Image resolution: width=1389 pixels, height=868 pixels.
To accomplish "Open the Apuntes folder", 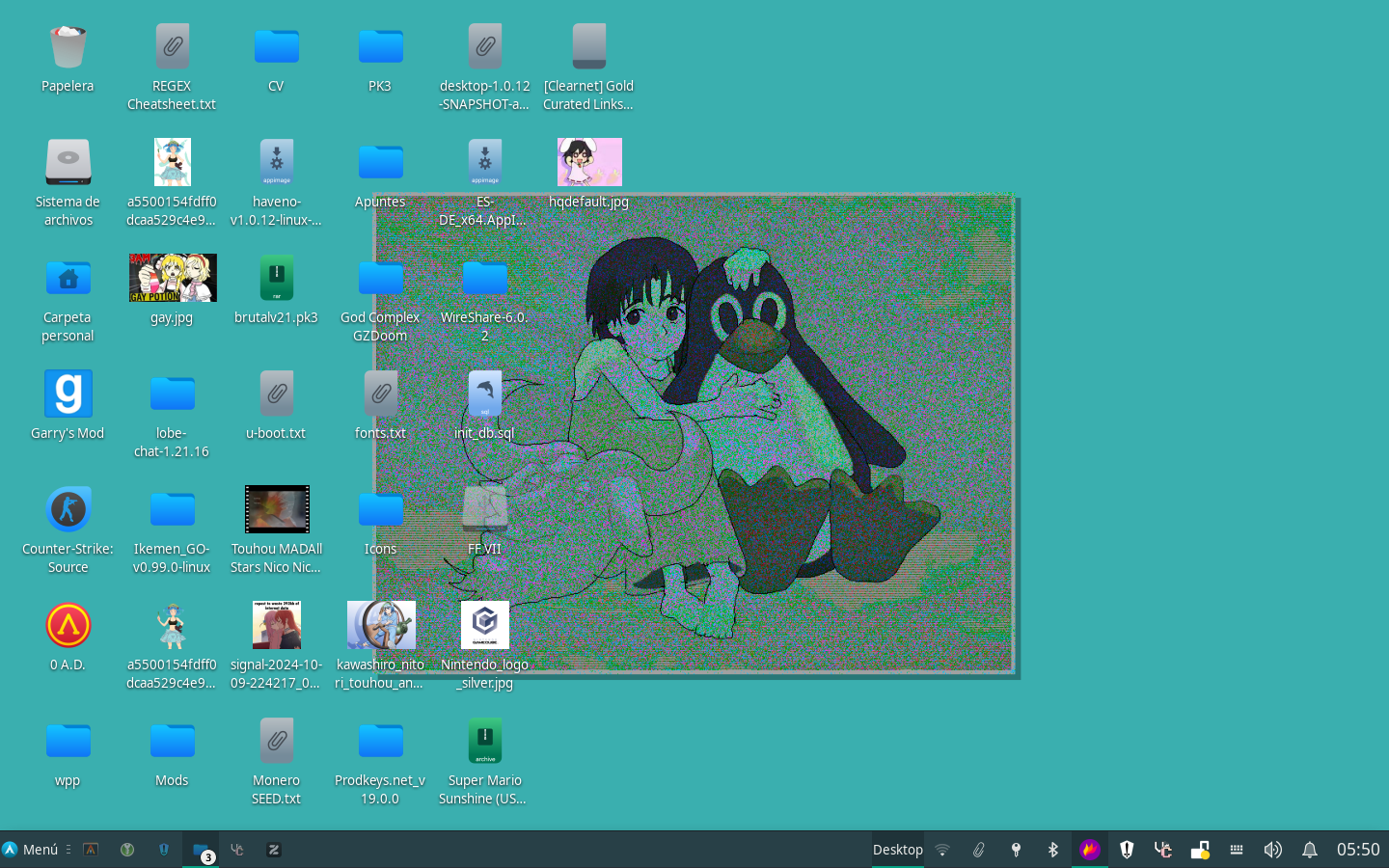I will [380, 162].
